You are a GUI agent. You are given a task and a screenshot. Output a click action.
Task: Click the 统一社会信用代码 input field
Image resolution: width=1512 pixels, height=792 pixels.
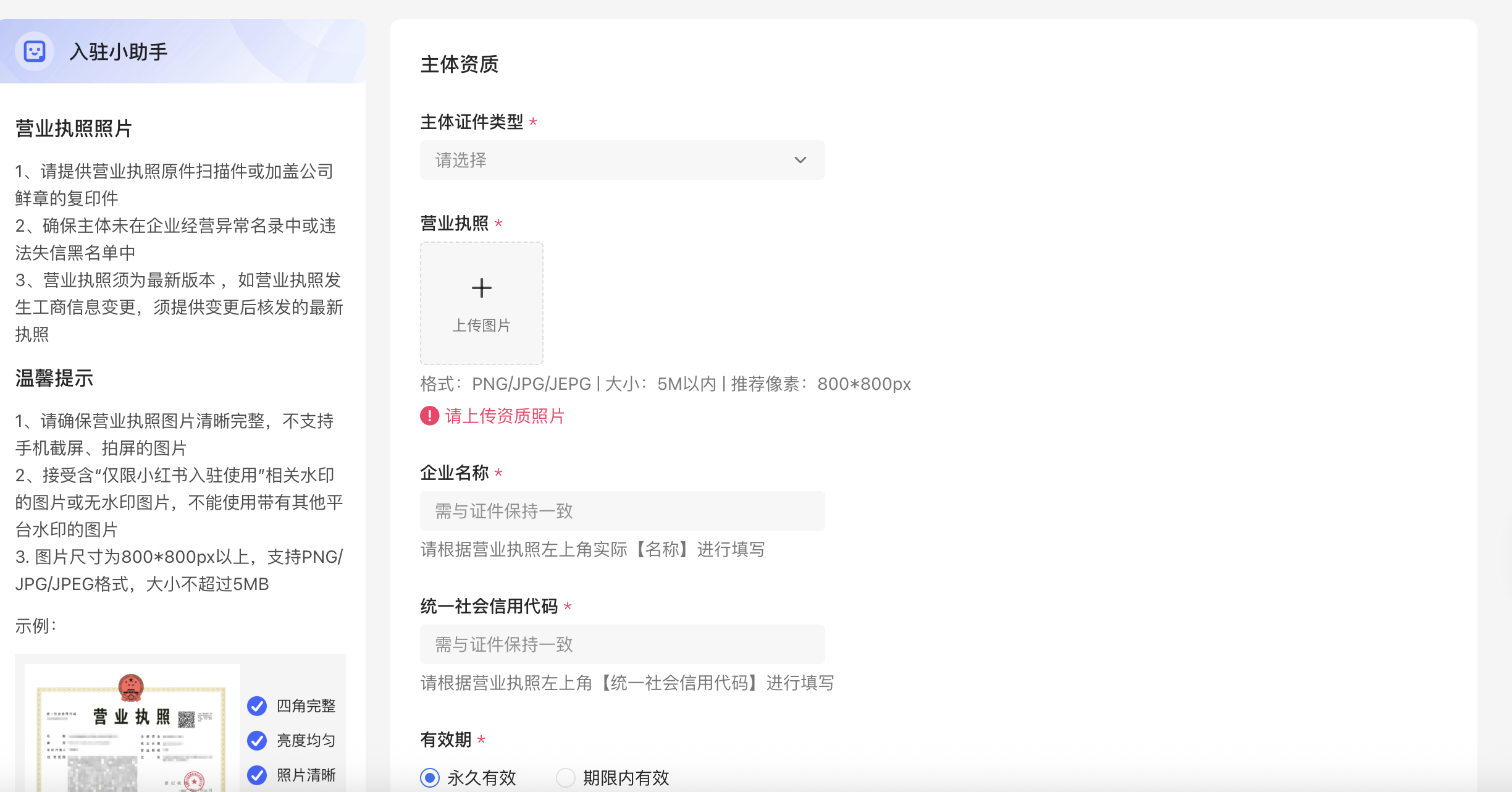point(621,644)
